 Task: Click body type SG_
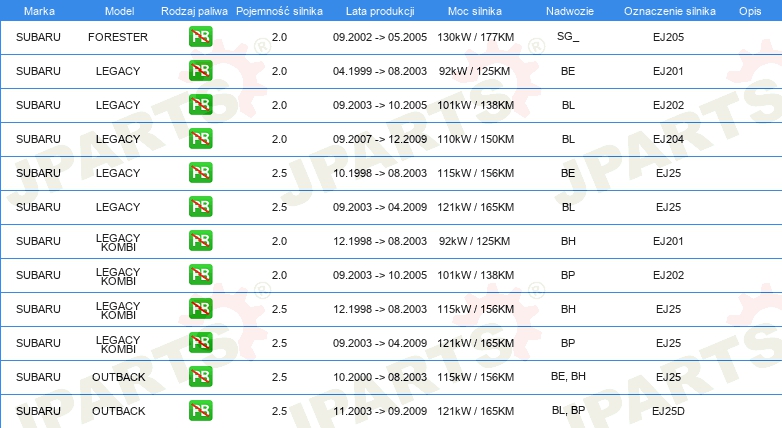coord(568,36)
